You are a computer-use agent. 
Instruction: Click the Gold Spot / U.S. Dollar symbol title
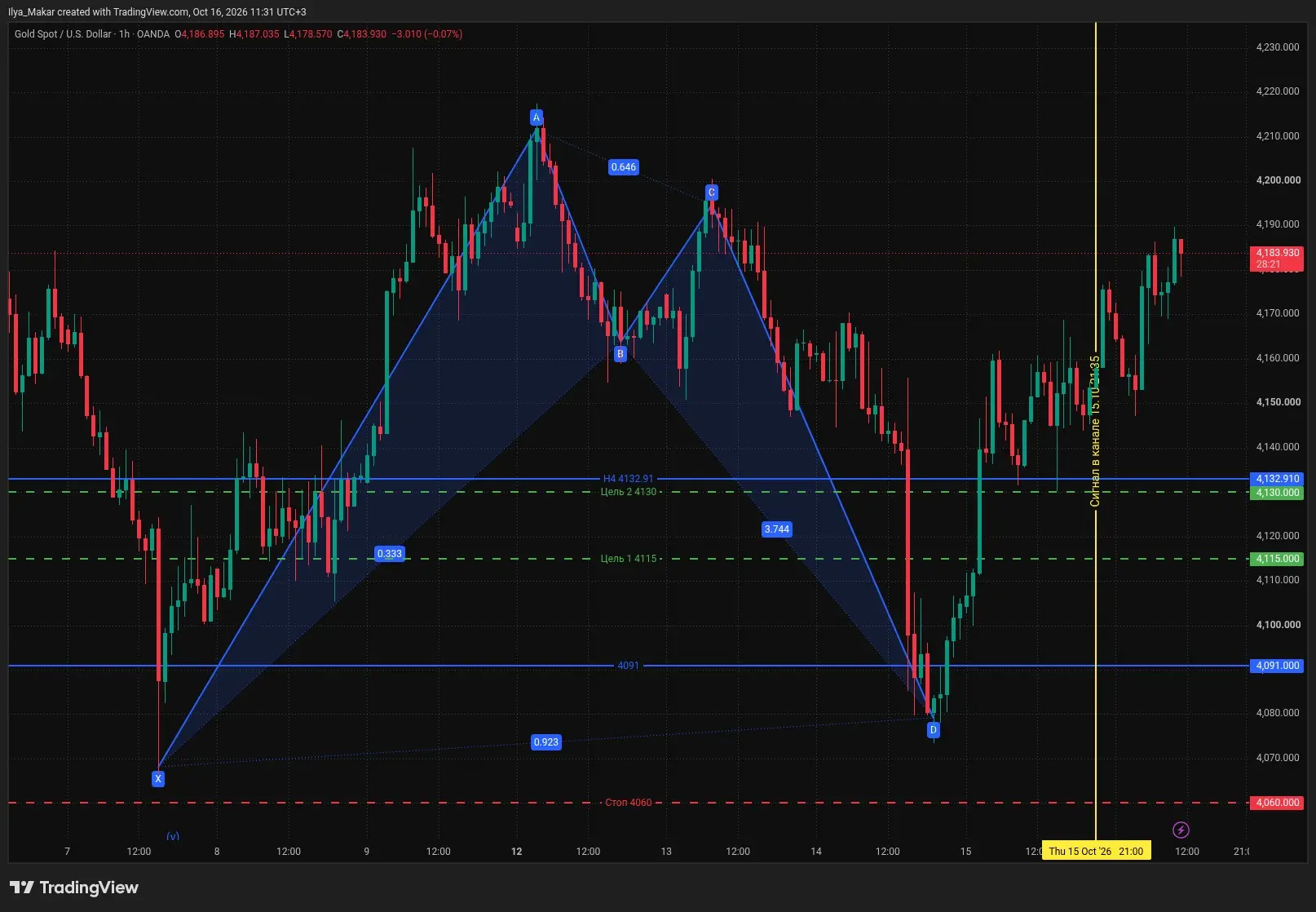pyautogui.click(x=63, y=34)
